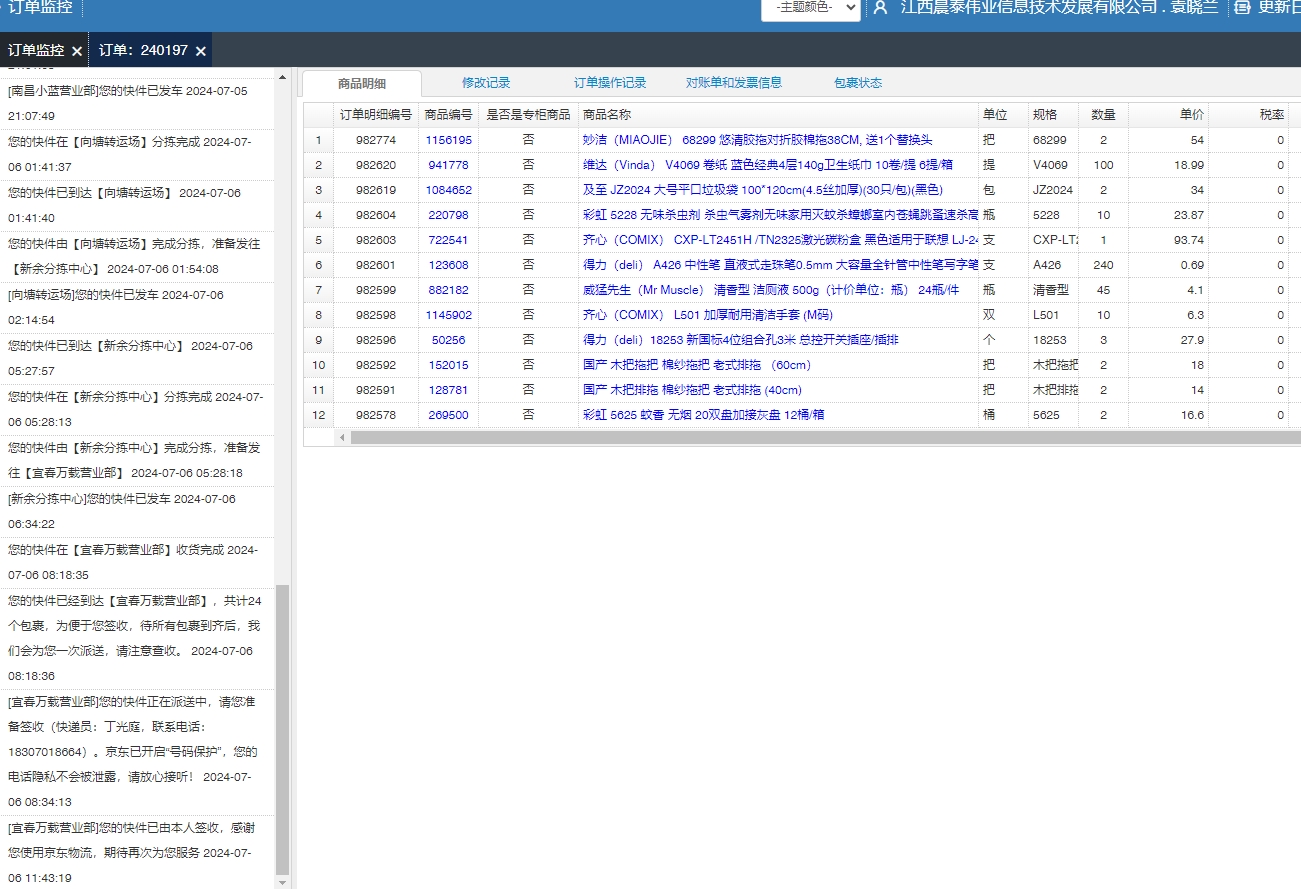Click company name 江西晨泰伟业信息技术发展有限公司
Image resolution: width=1301 pixels, height=889 pixels.
1029,8
